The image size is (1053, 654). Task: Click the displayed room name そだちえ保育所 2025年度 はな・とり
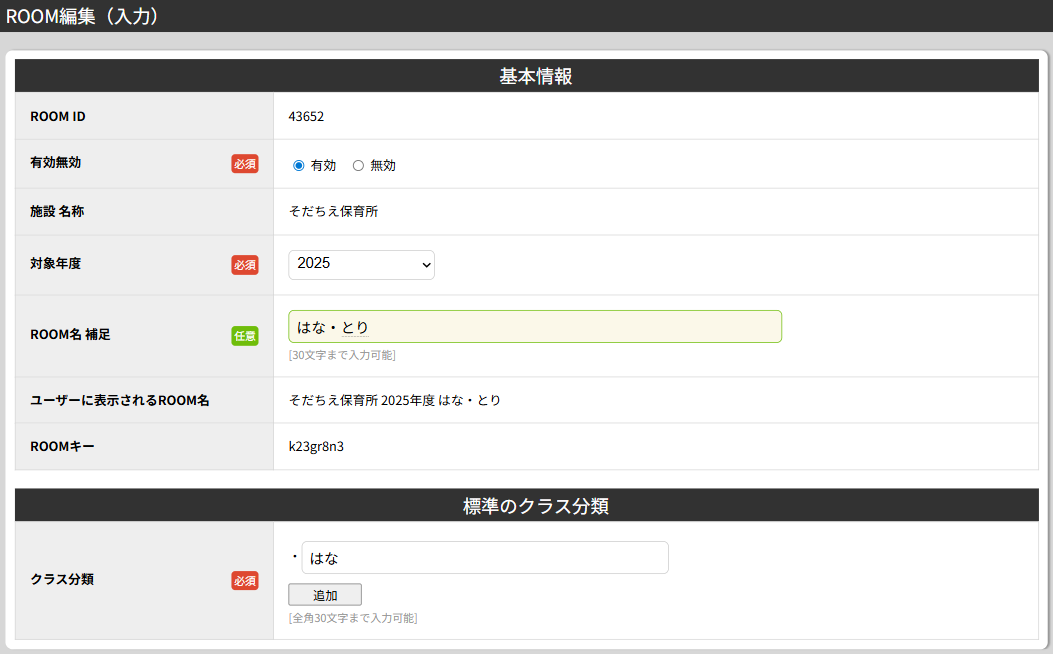coord(394,400)
